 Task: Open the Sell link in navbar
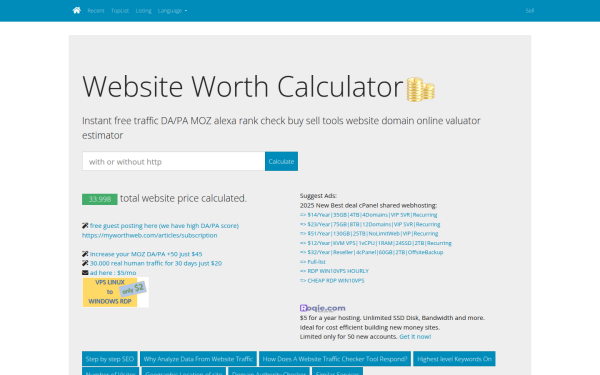(x=530, y=11)
